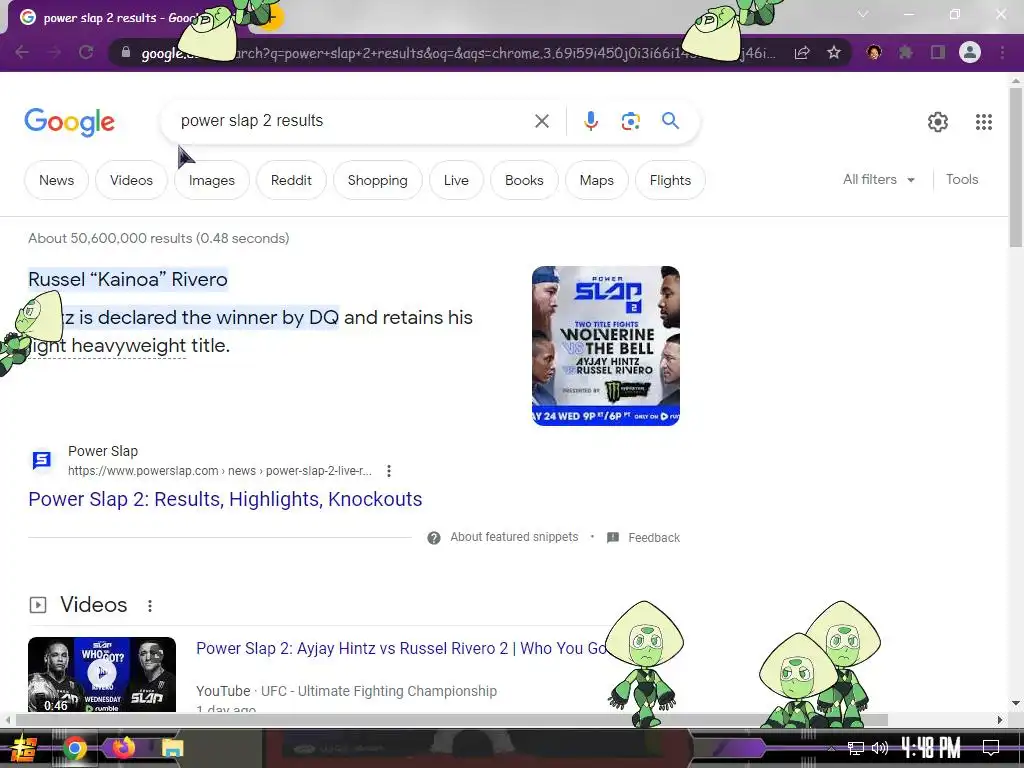Expand the All filters dropdown
This screenshot has height=768, width=1024.
(x=878, y=180)
